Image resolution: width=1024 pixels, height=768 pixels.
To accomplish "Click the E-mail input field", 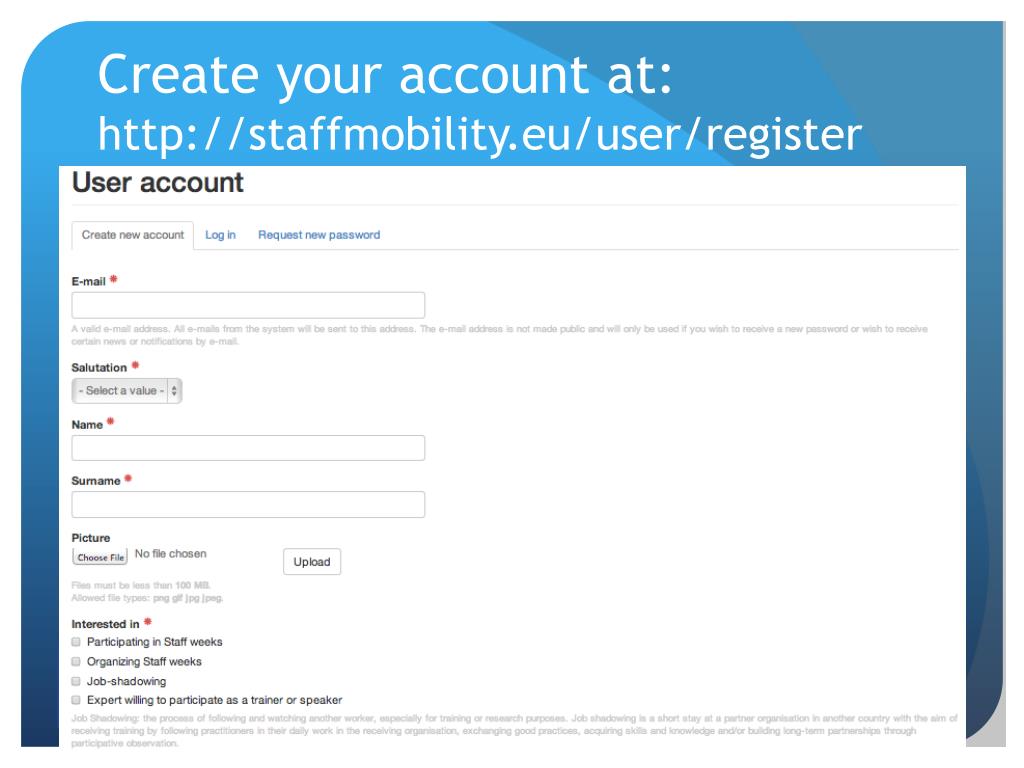I will click(248, 305).
